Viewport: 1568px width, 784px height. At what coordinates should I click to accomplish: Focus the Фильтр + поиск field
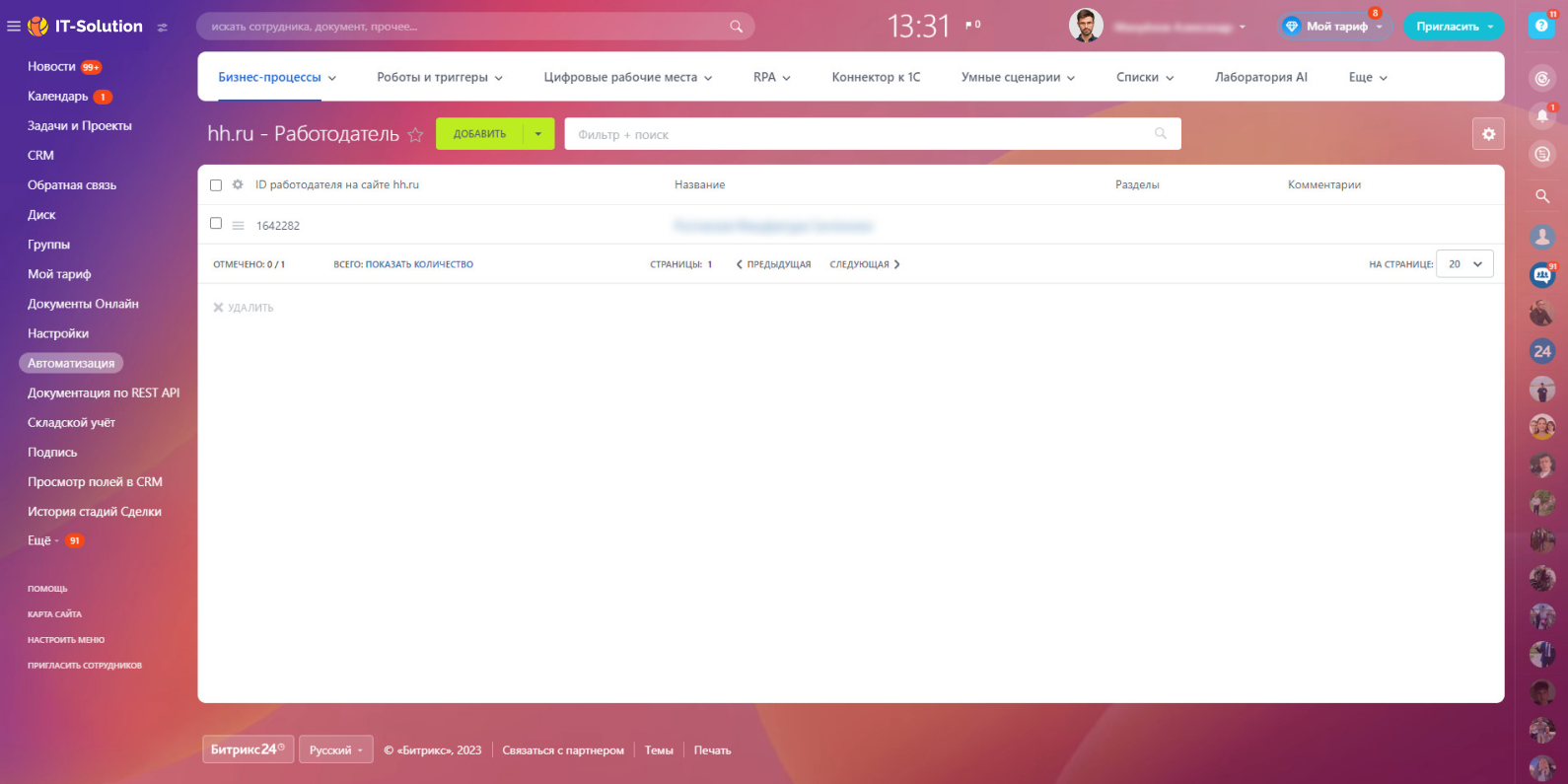(x=873, y=134)
